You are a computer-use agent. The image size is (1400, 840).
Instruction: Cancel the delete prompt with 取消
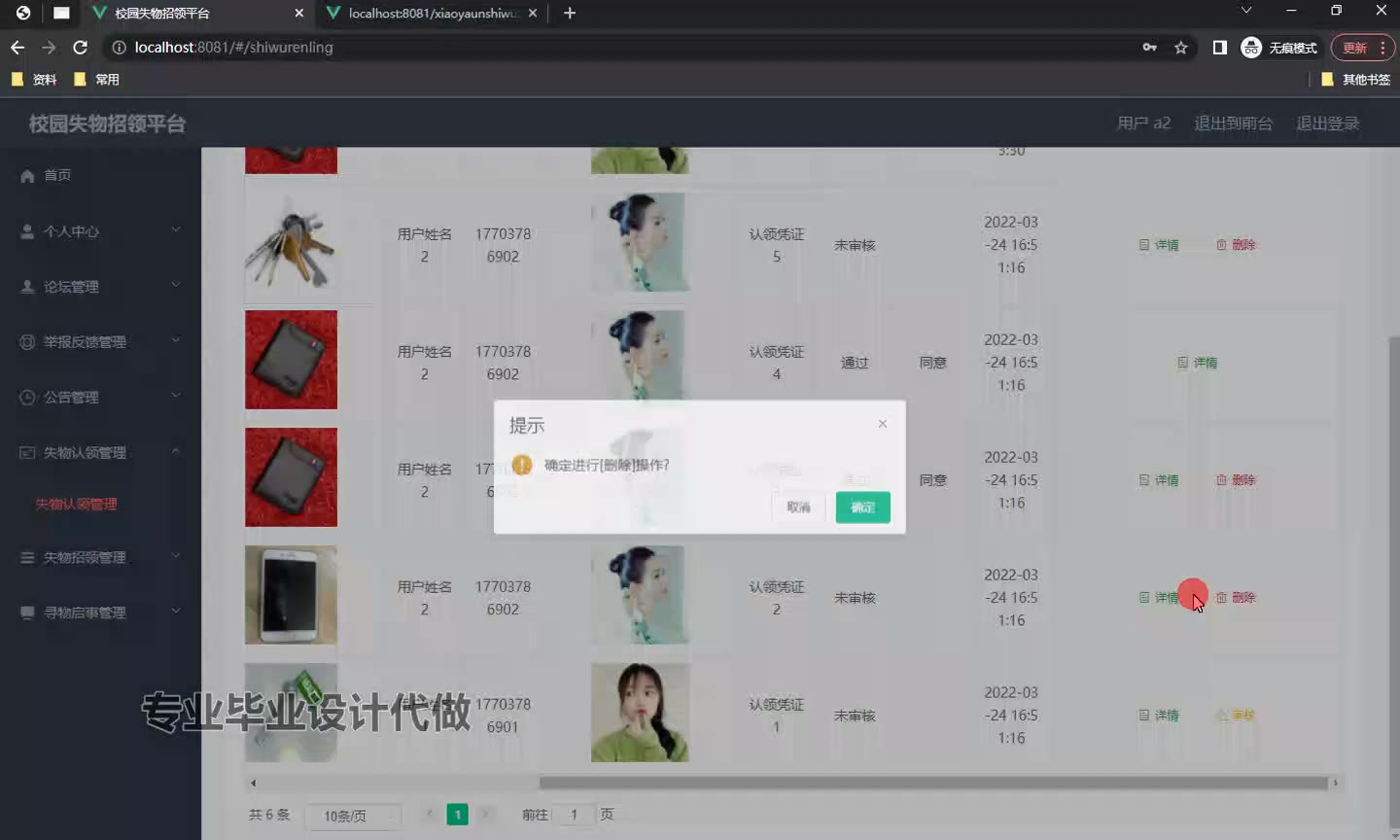[x=798, y=507]
